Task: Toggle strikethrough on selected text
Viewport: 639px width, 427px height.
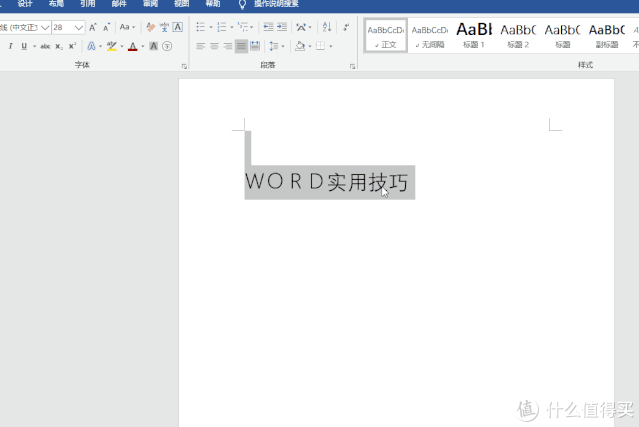Action: [x=45, y=46]
